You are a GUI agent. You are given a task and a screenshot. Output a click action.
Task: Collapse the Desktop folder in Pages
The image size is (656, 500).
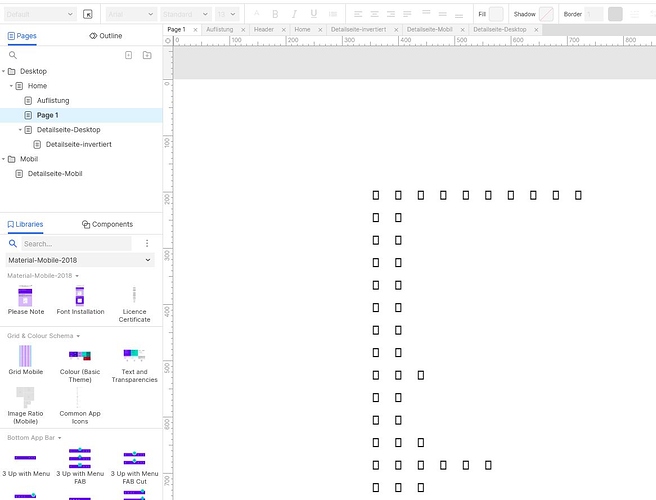[x=5, y=72]
